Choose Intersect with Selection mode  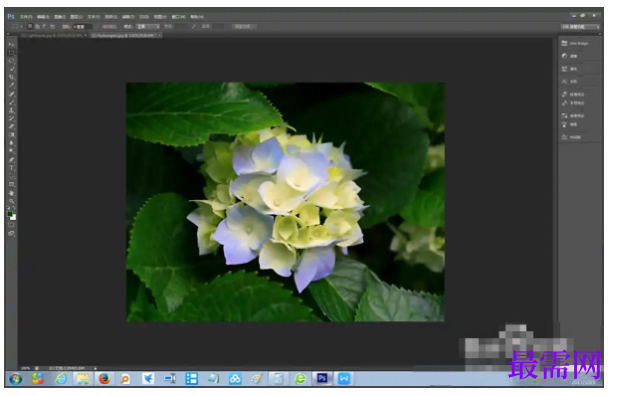tap(52, 27)
